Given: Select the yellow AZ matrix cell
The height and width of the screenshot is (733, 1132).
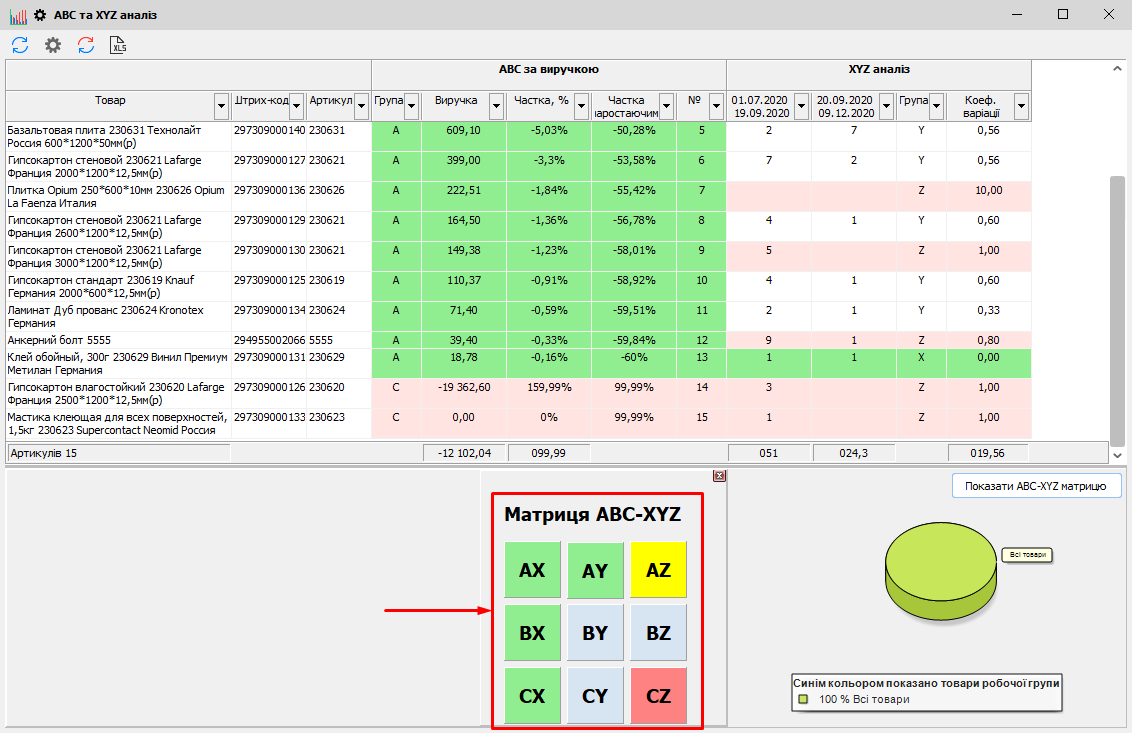Looking at the screenshot, I should pos(658,570).
